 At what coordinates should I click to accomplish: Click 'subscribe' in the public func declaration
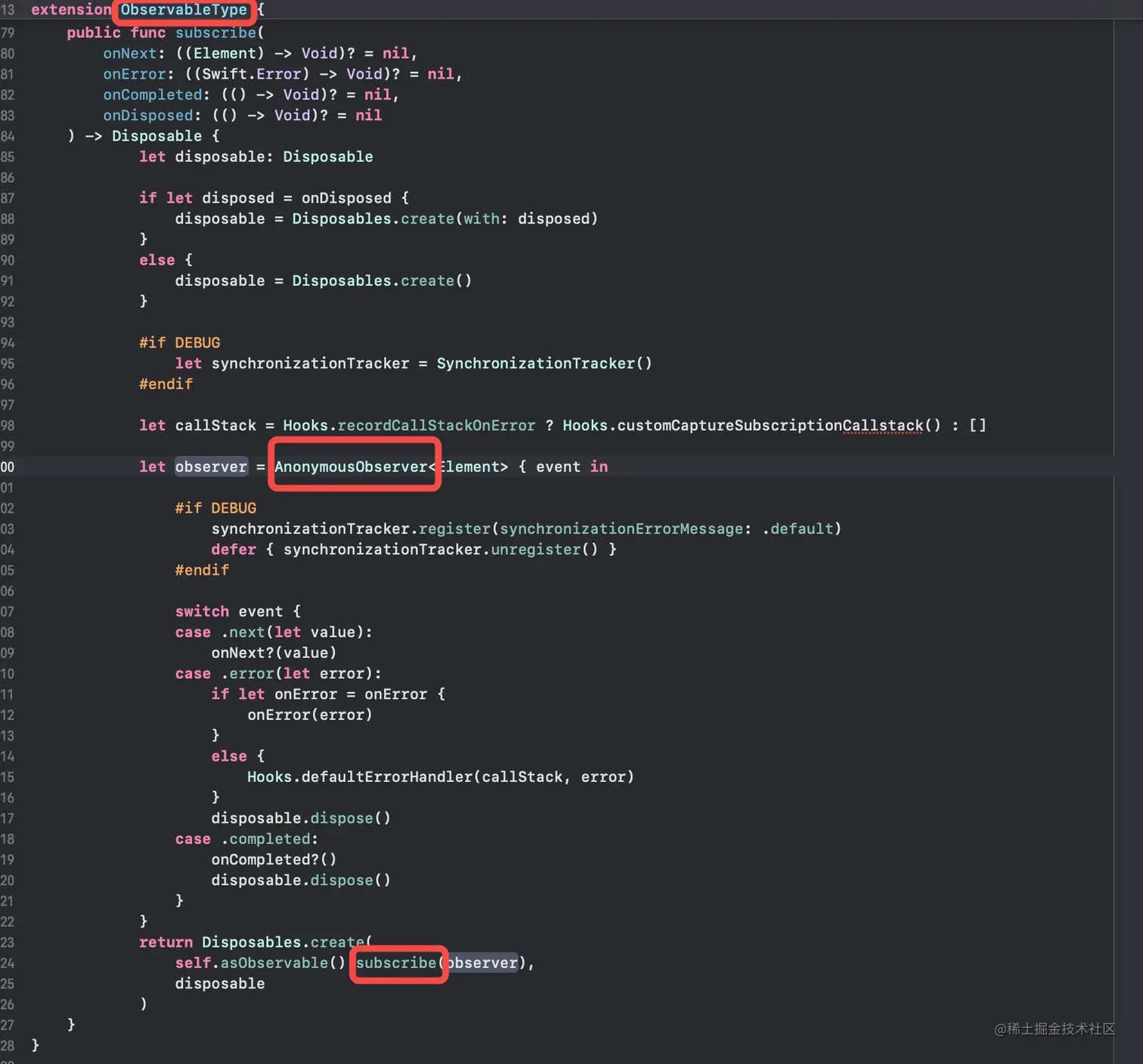216,33
